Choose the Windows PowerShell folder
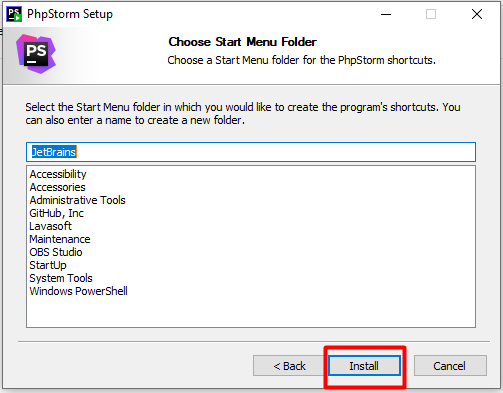503x393 pixels. coord(78,291)
